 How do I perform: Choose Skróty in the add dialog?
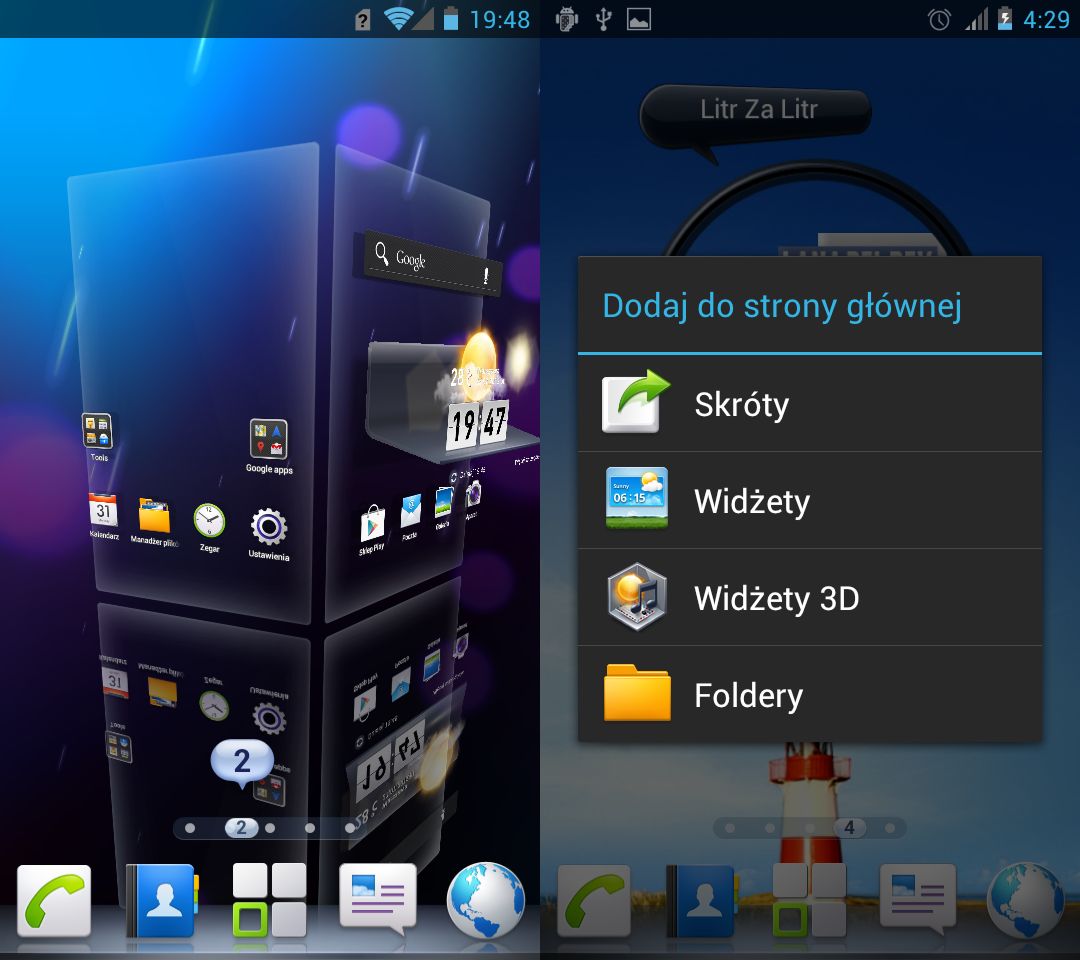click(810, 404)
